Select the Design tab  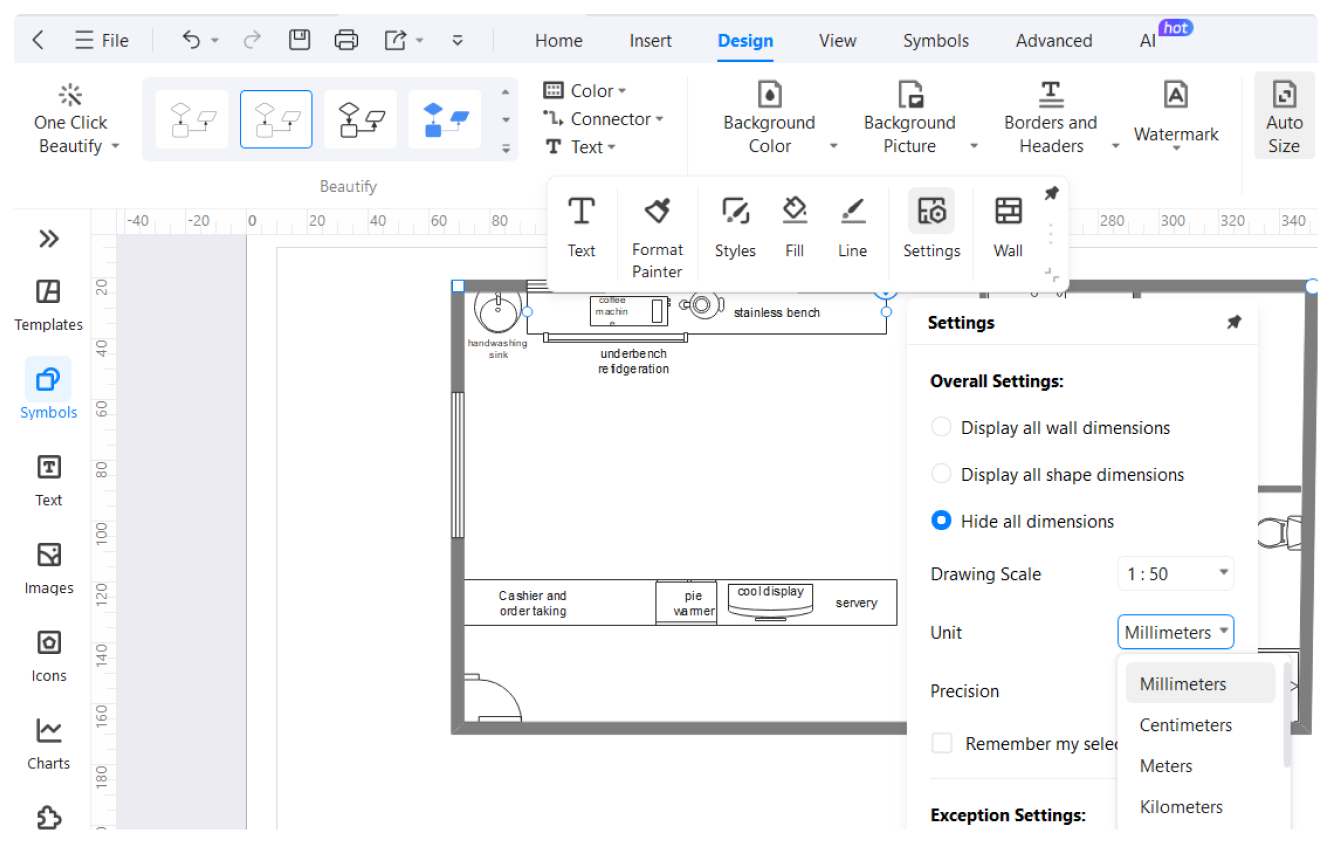point(745,40)
